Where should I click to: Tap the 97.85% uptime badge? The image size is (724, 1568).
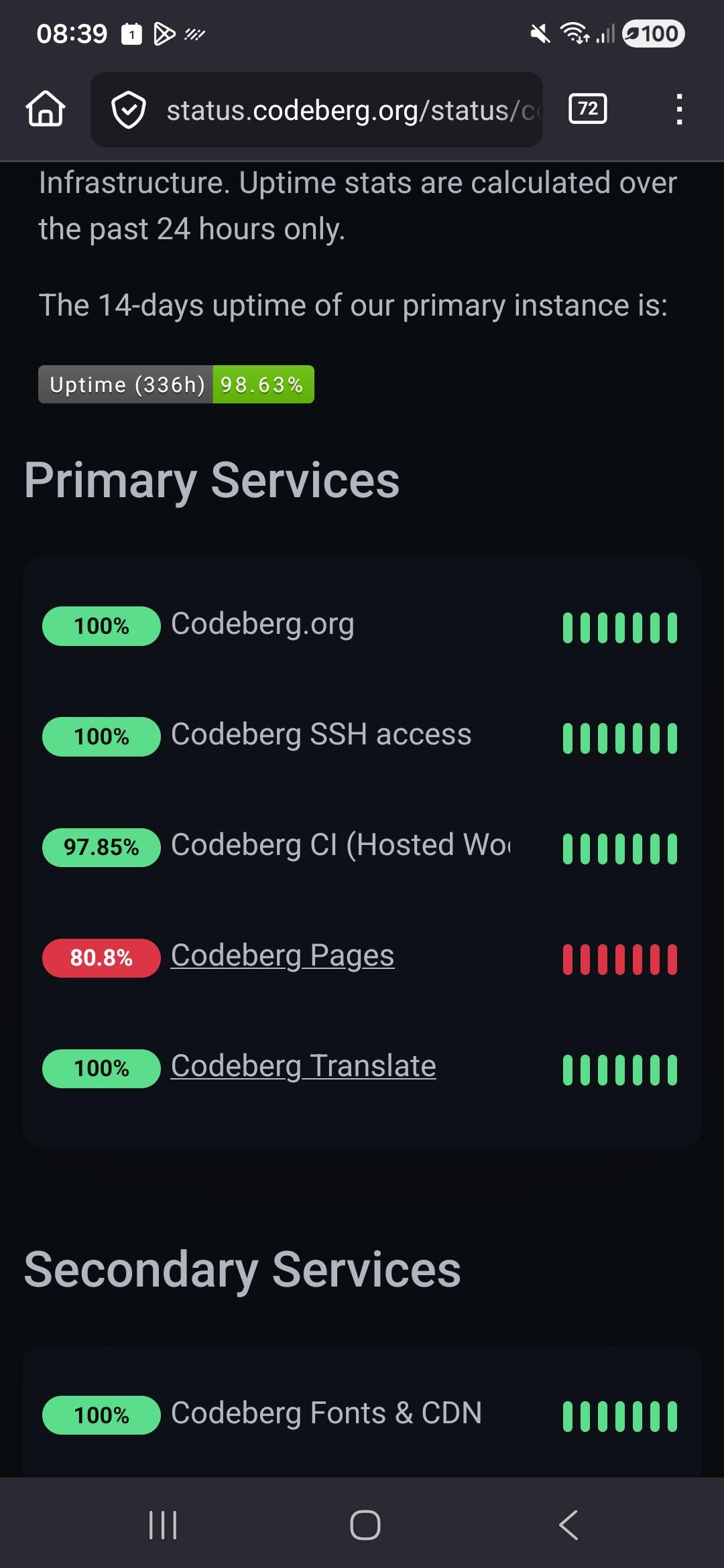pyautogui.click(x=101, y=848)
